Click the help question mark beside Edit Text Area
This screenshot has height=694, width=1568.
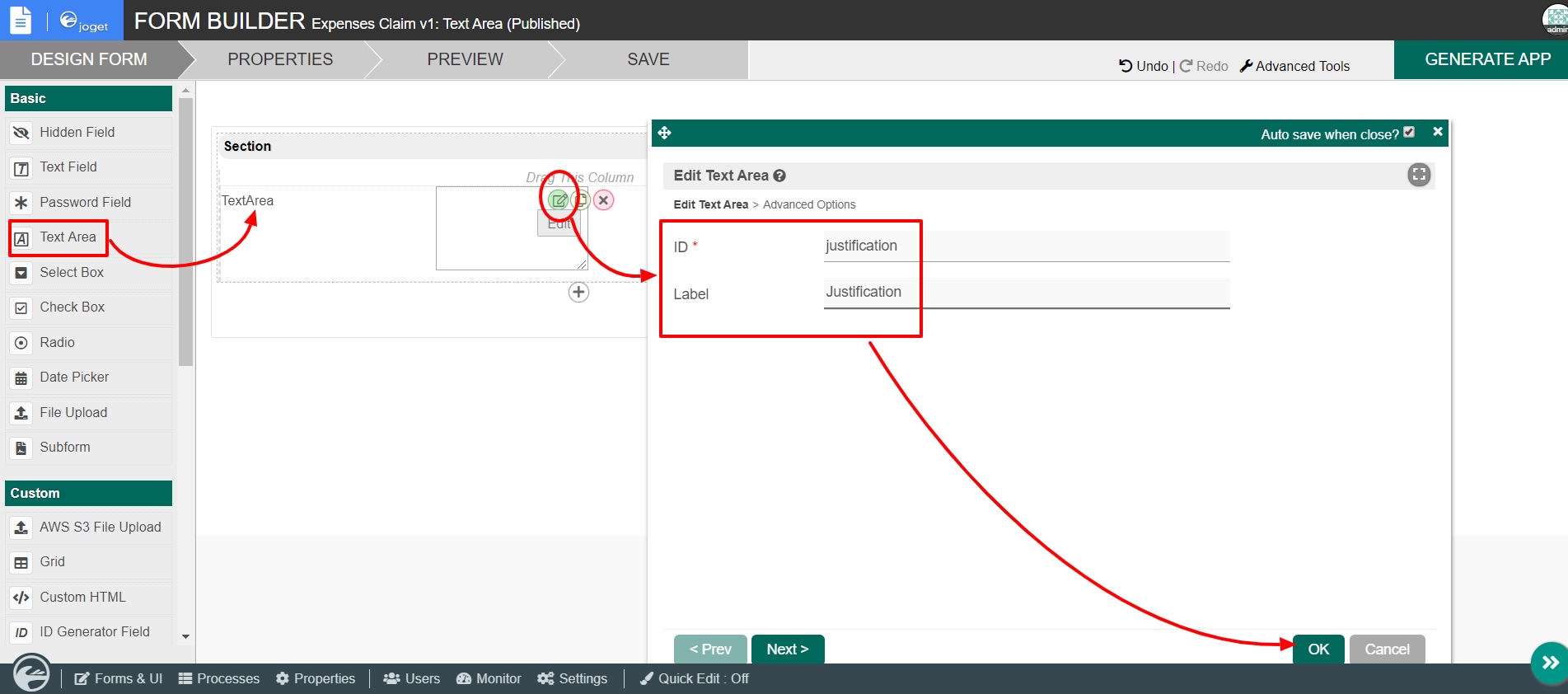pyautogui.click(x=779, y=176)
